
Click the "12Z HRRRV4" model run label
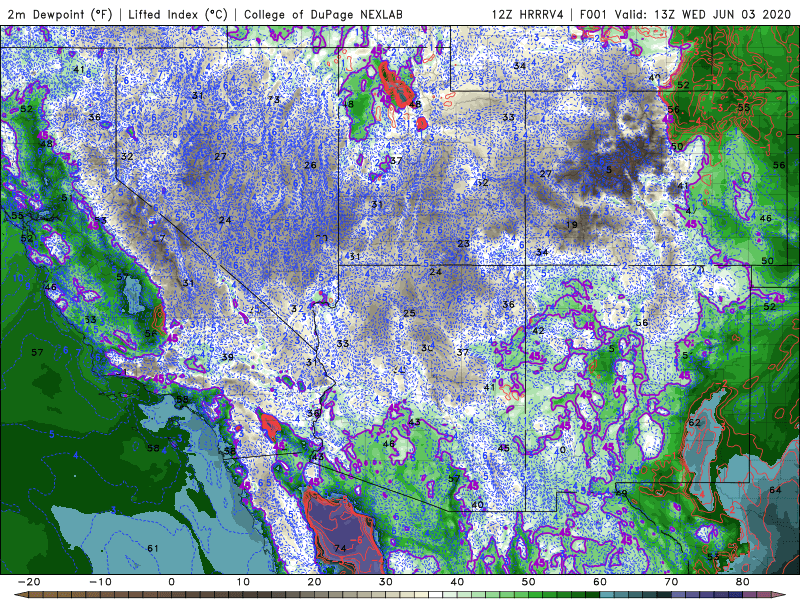528,14
